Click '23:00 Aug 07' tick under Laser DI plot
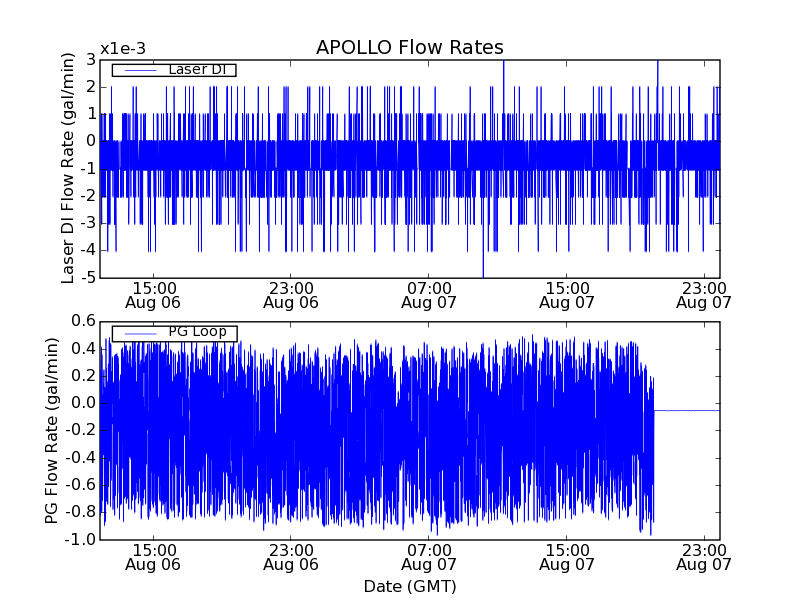800x600 pixels. [x=704, y=295]
